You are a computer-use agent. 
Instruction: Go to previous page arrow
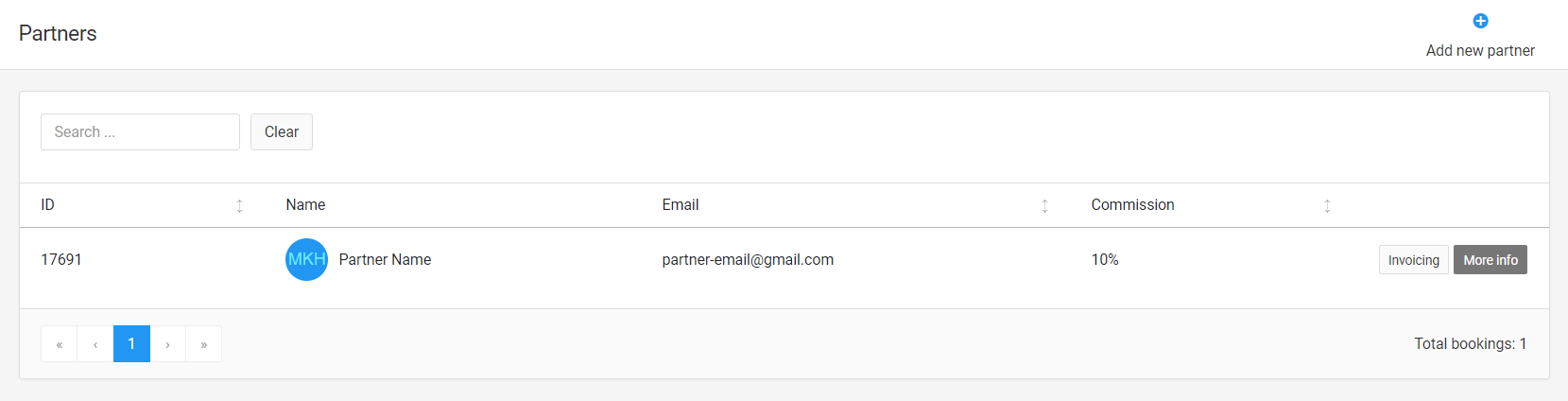coord(95,344)
